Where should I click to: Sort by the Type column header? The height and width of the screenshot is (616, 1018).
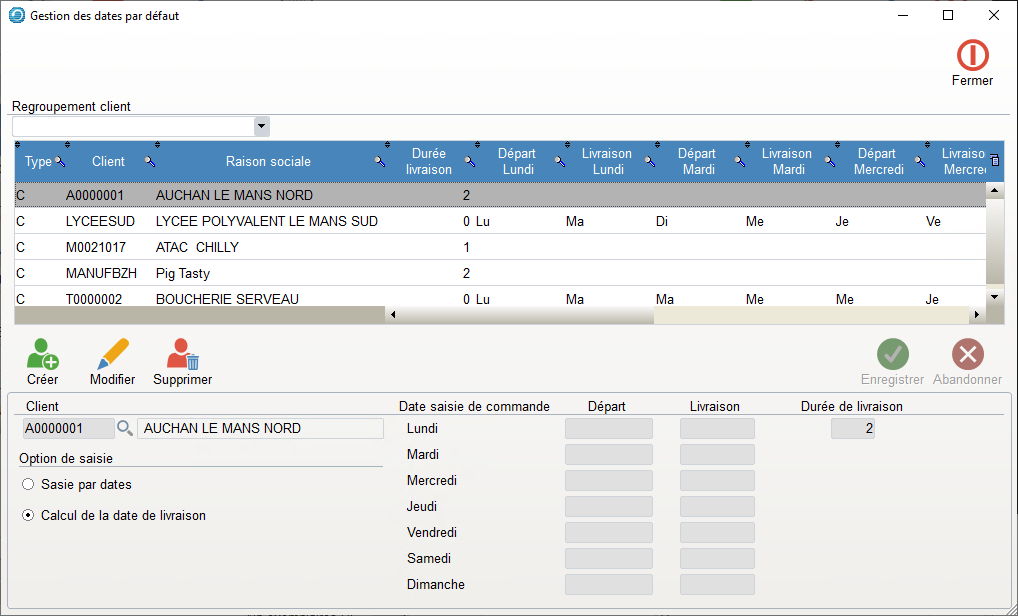pyautogui.click(x=38, y=161)
